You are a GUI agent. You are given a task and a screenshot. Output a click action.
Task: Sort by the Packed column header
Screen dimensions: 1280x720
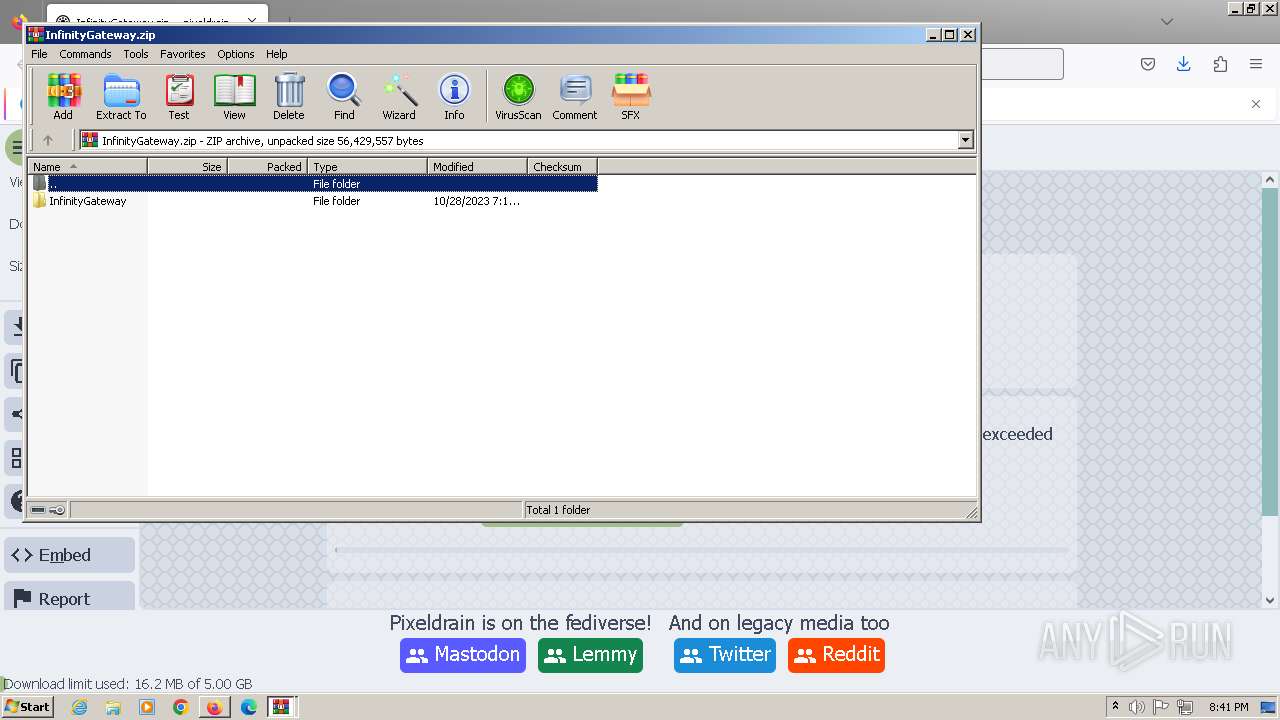(x=267, y=167)
